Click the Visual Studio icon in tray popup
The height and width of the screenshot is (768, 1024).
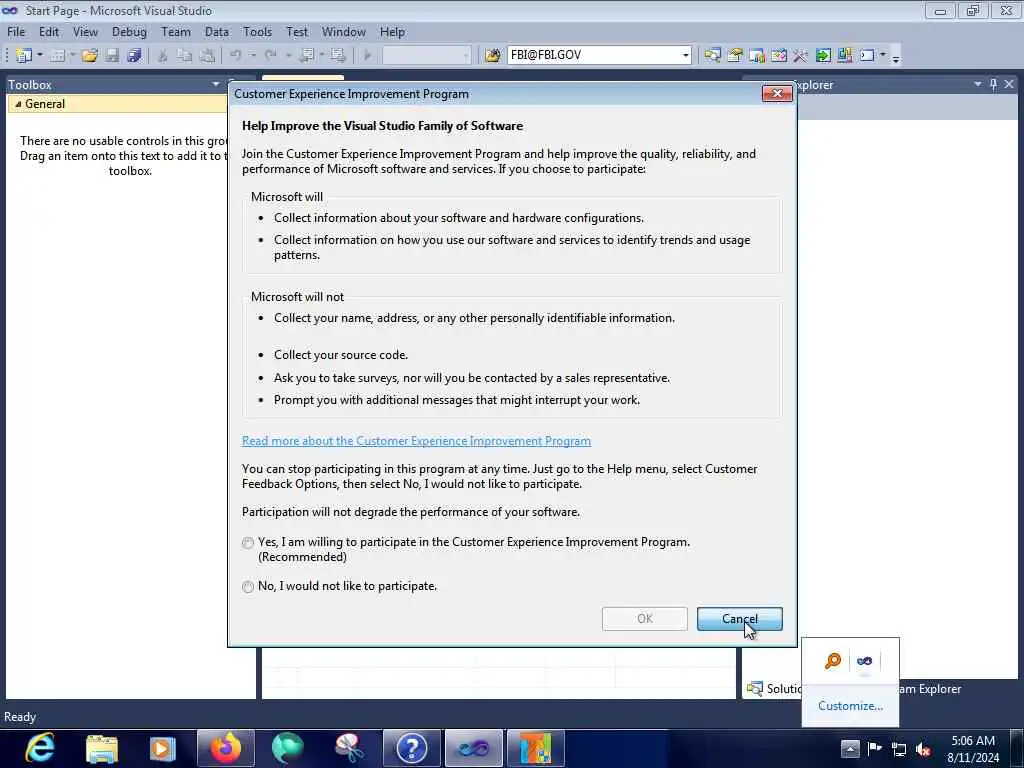point(864,661)
